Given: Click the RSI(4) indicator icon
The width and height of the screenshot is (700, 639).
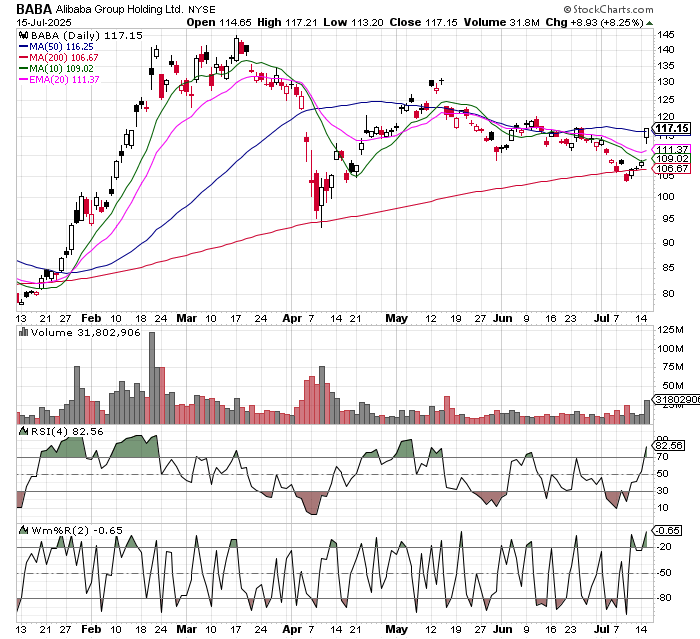Looking at the screenshot, I should click(24, 431).
